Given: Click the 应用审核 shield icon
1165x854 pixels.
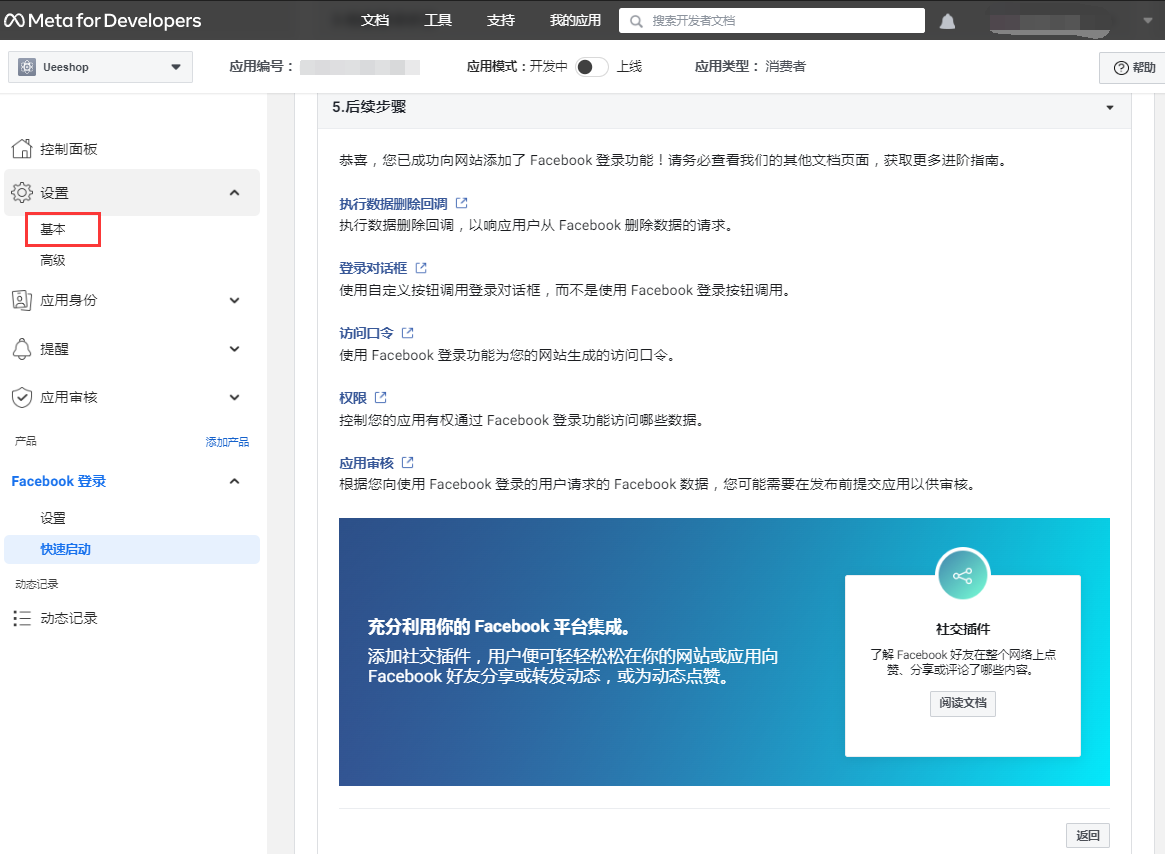Looking at the screenshot, I should pyautogui.click(x=22, y=397).
